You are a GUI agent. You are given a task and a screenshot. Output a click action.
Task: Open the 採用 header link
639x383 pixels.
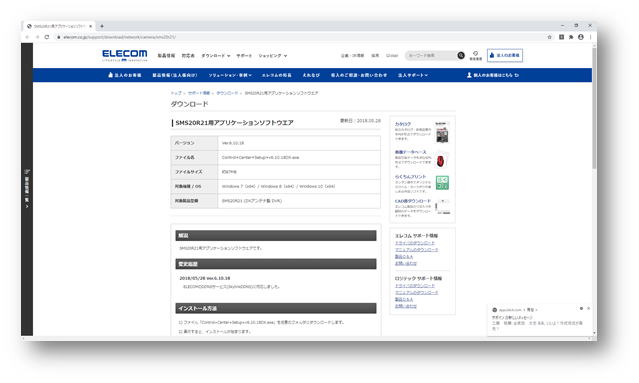[x=375, y=55]
